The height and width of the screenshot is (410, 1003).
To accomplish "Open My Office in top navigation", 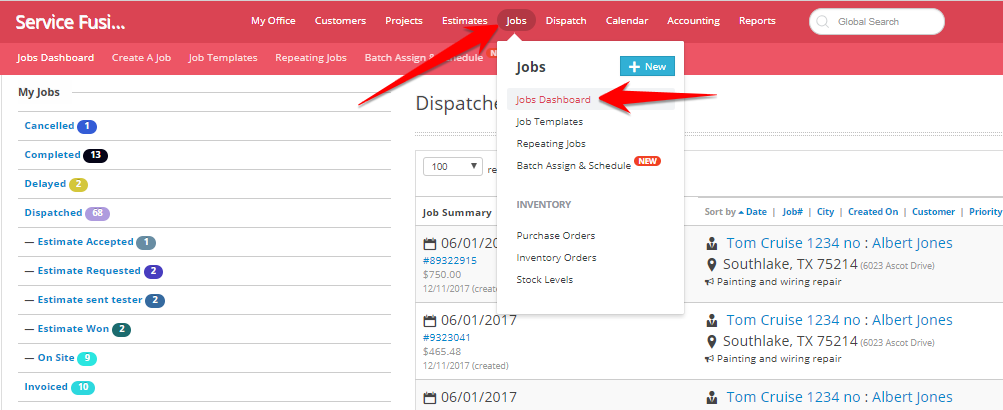I will coord(273,21).
